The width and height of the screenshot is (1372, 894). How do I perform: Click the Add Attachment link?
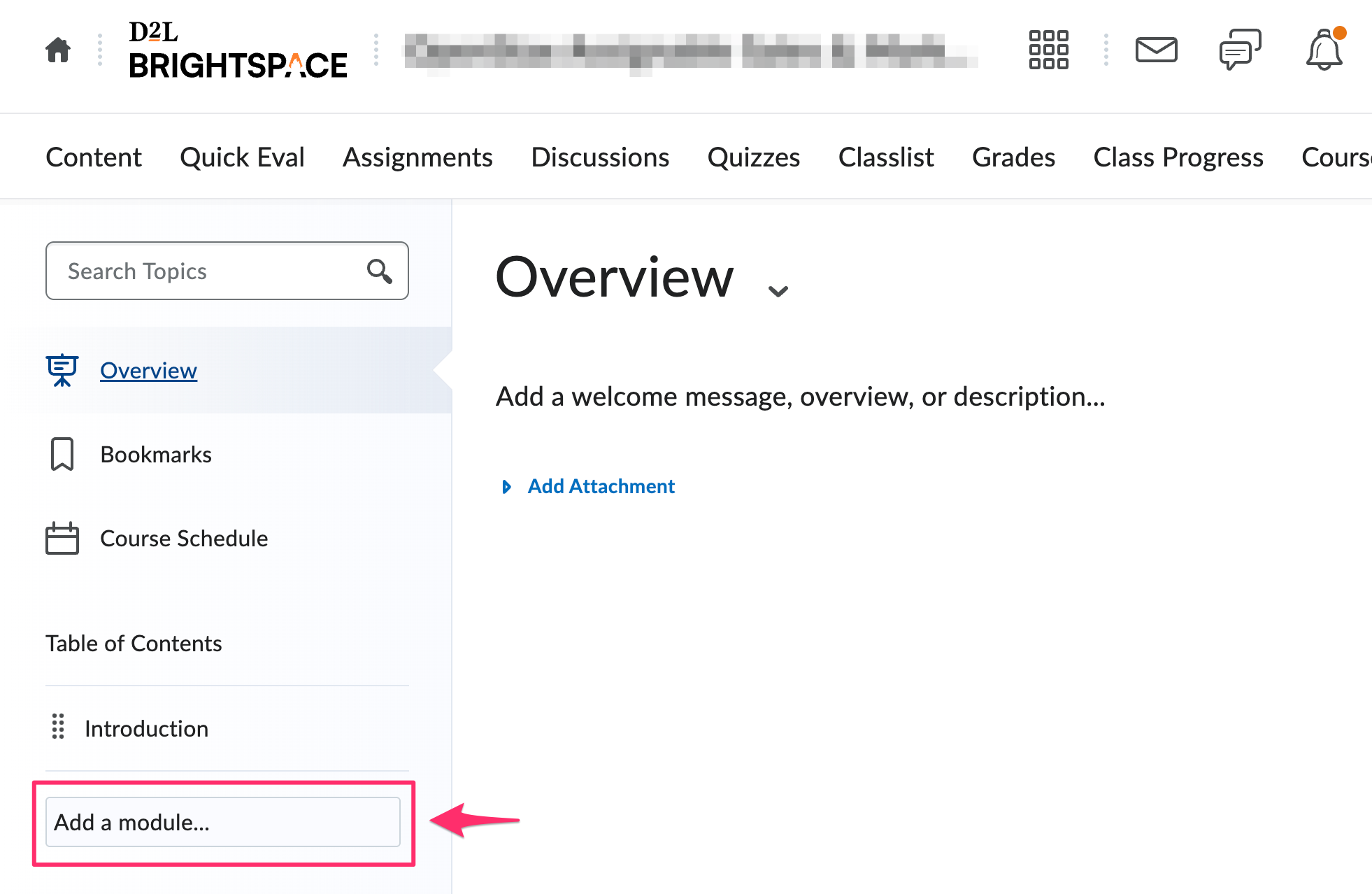[601, 485]
